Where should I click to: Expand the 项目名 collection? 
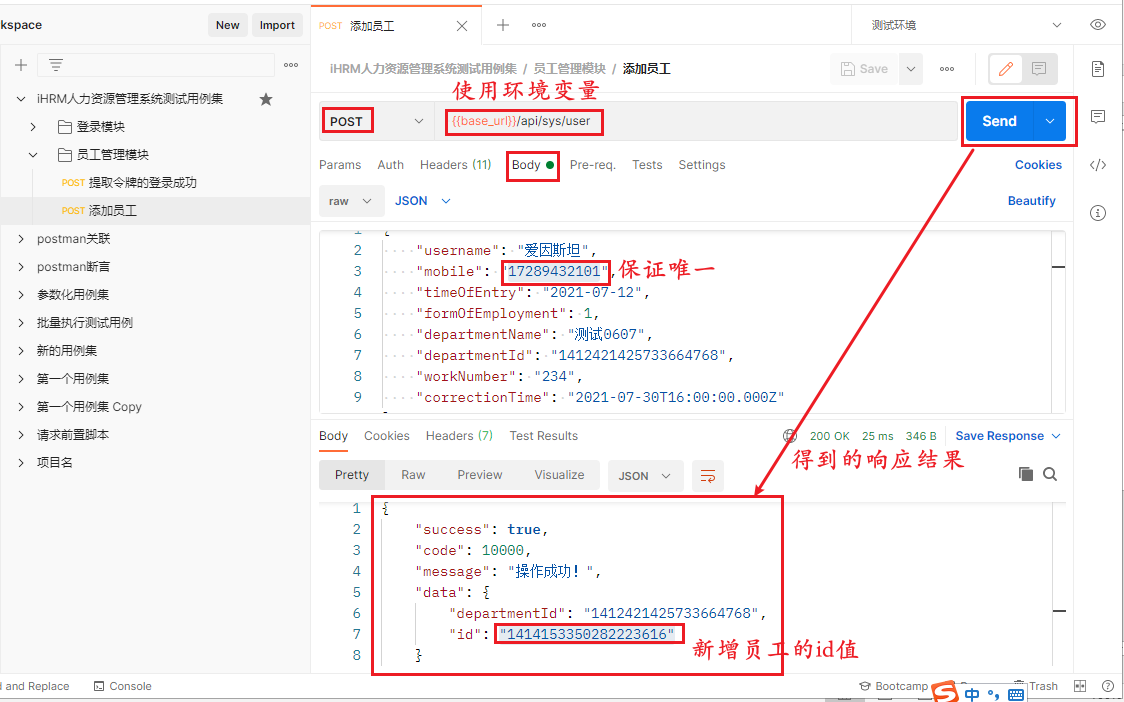pos(21,463)
